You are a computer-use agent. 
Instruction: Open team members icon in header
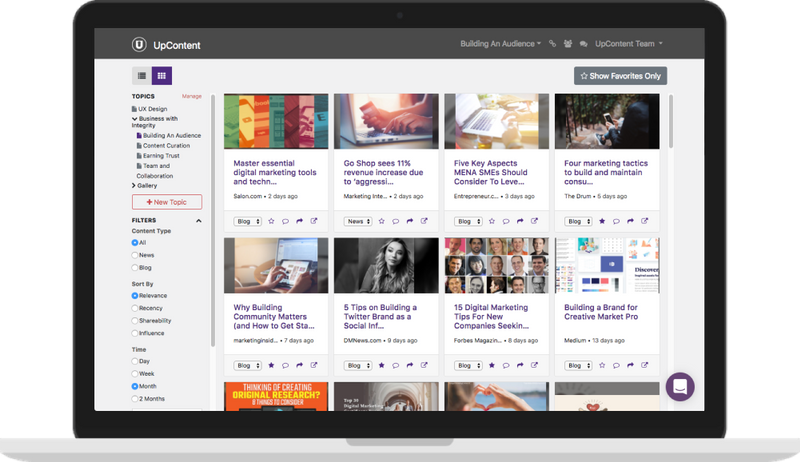tap(568, 44)
